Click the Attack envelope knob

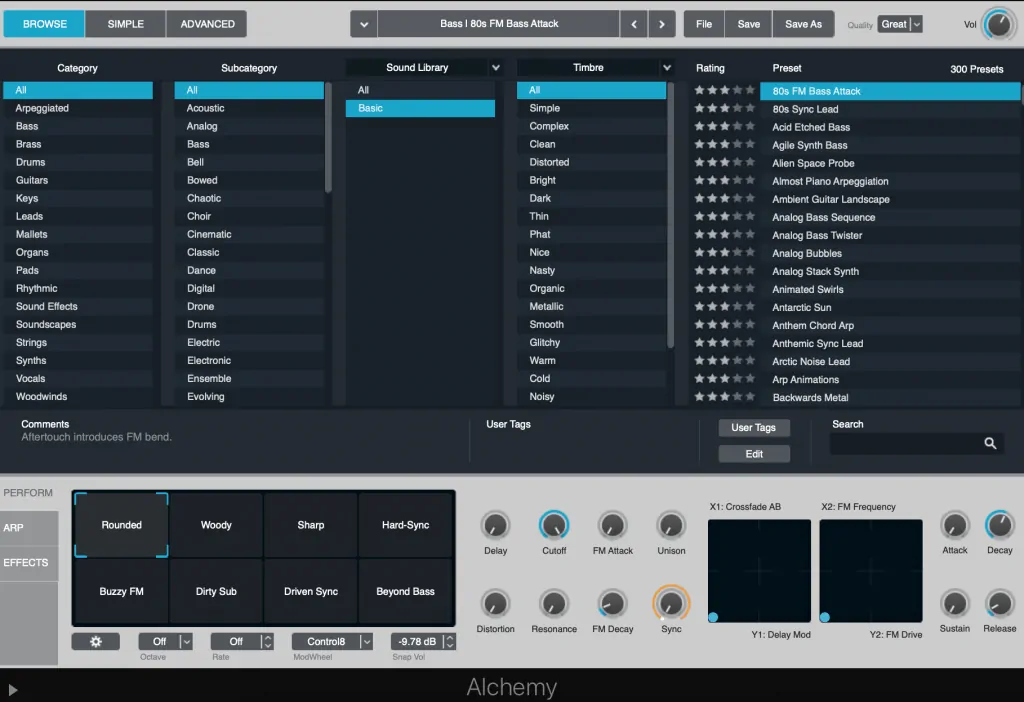(955, 526)
